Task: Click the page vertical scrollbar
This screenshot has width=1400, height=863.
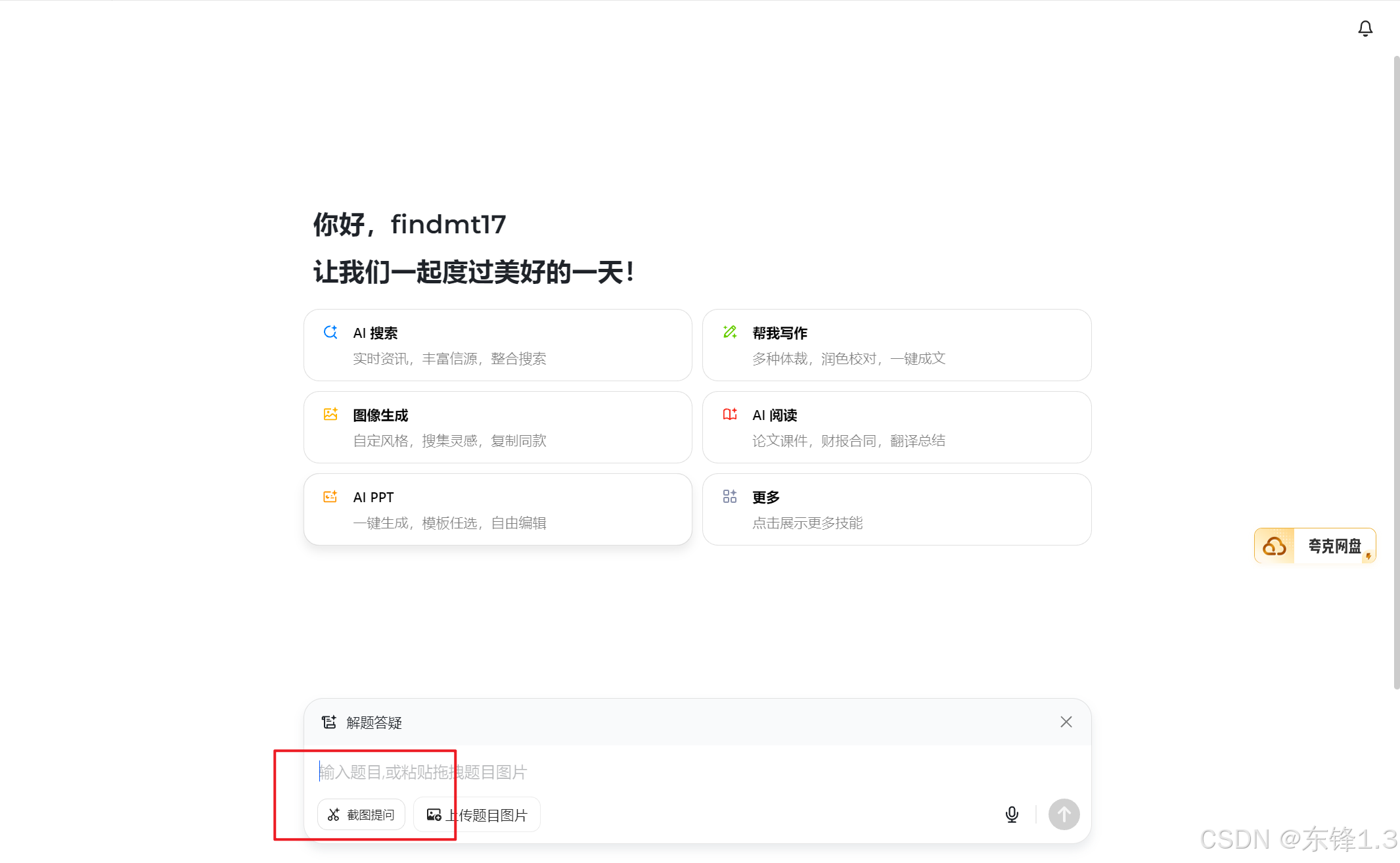Action: tap(1396, 371)
